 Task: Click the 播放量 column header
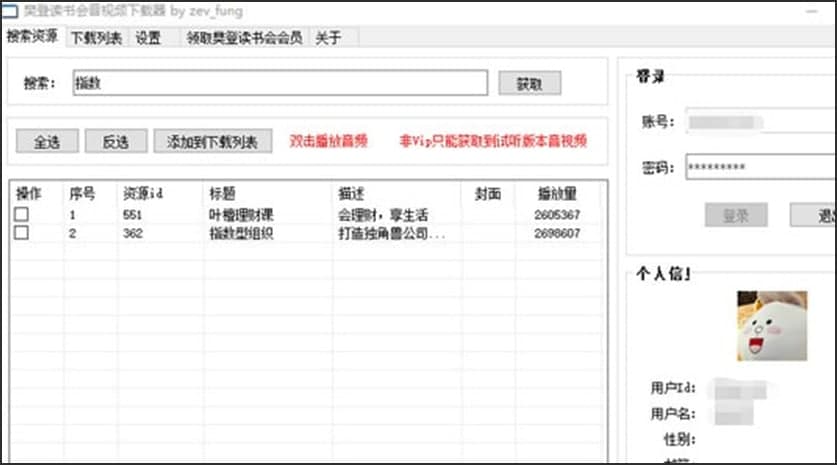(557, 193)
